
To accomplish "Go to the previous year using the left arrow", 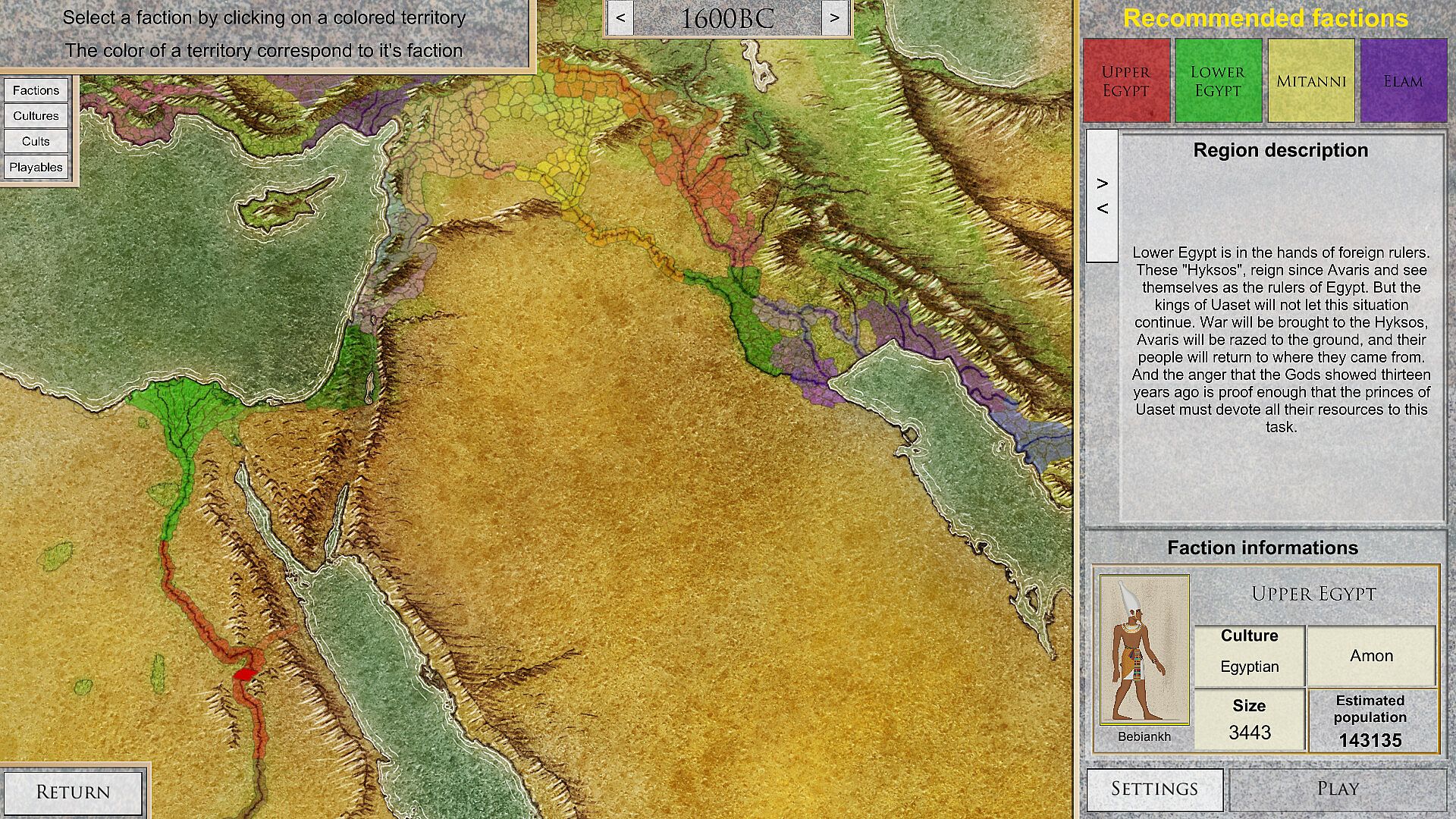I will pos(620,17).
